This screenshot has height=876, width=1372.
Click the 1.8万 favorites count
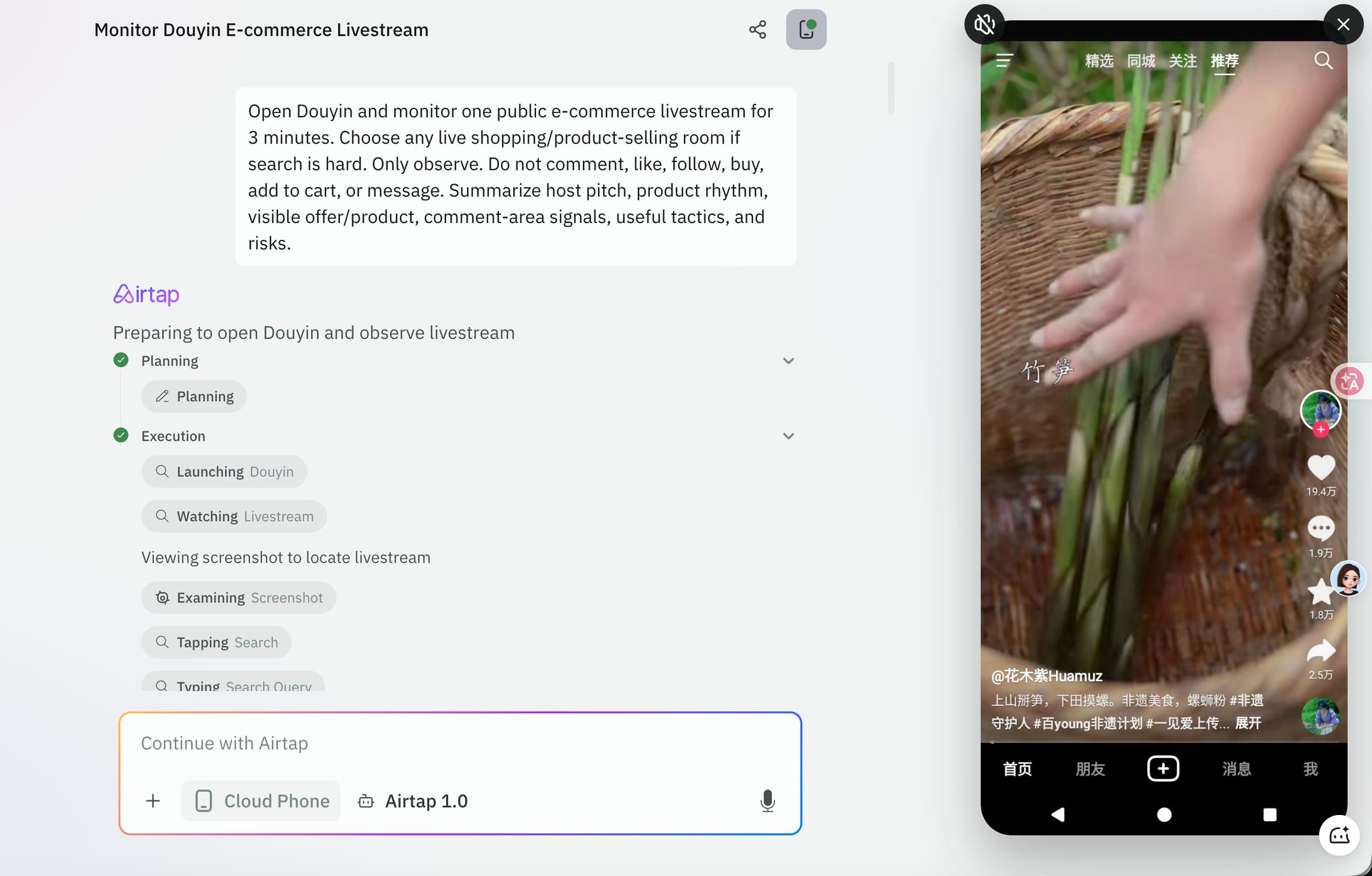click(x=1321, y=615)
